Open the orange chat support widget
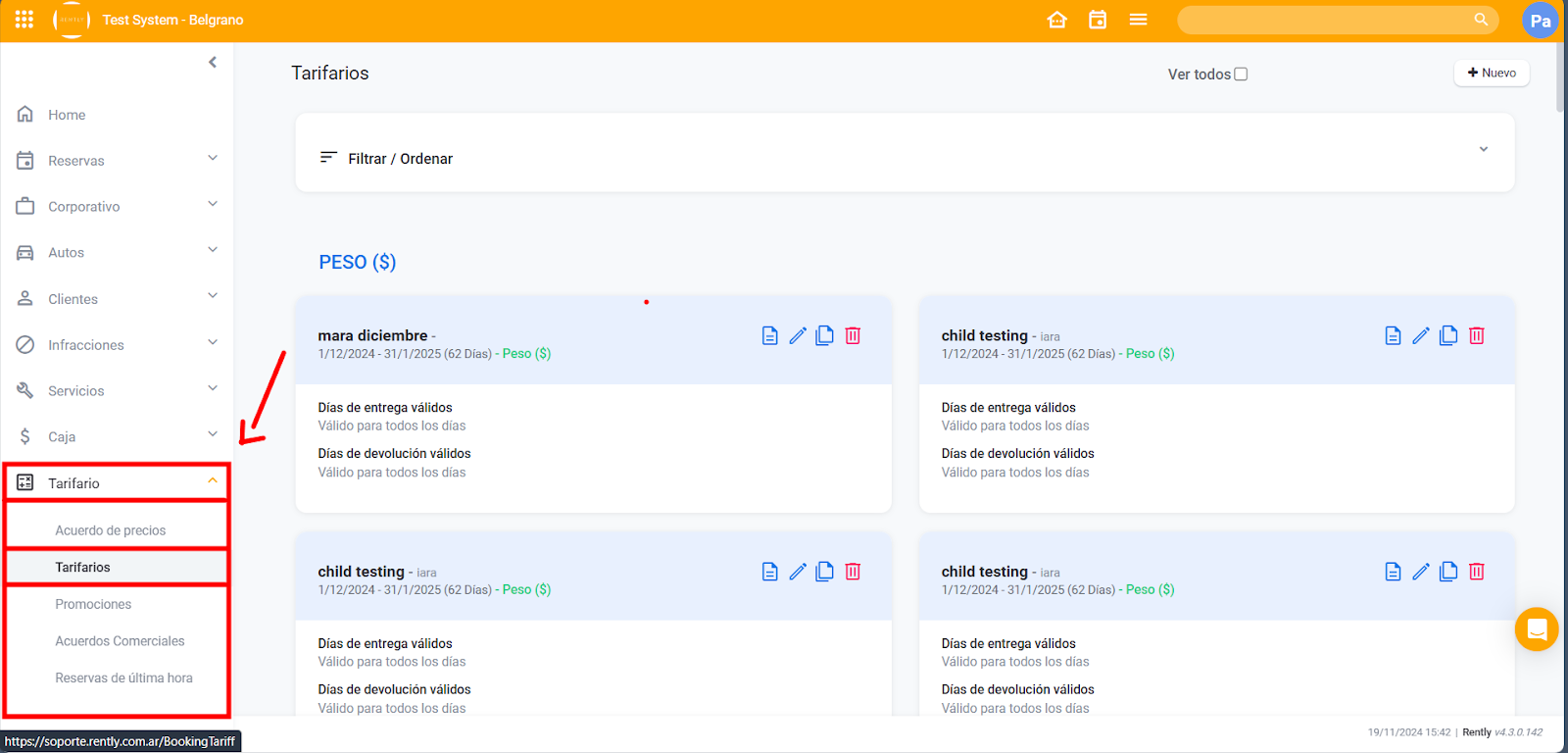Image resolution: width=1568 pixels, height=753 pixels. pyautogui.click(x=1536, y=629)
